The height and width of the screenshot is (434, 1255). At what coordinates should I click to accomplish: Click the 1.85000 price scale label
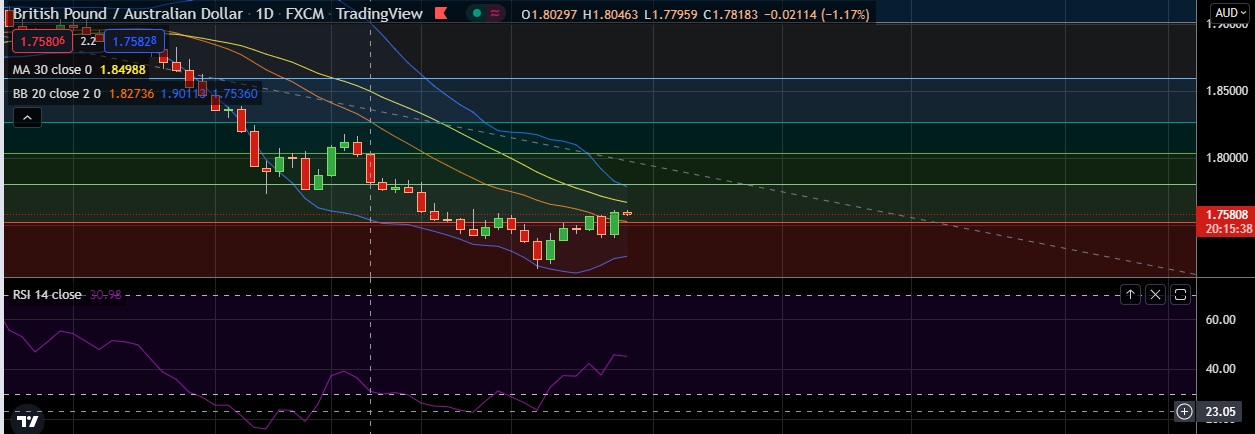[1227, 91]
